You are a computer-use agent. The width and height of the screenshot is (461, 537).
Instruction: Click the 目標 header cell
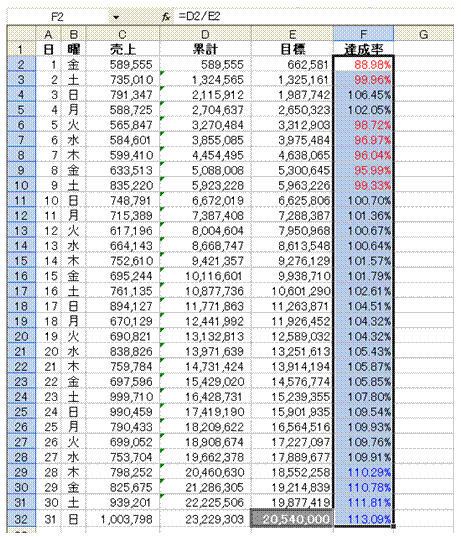292,49
